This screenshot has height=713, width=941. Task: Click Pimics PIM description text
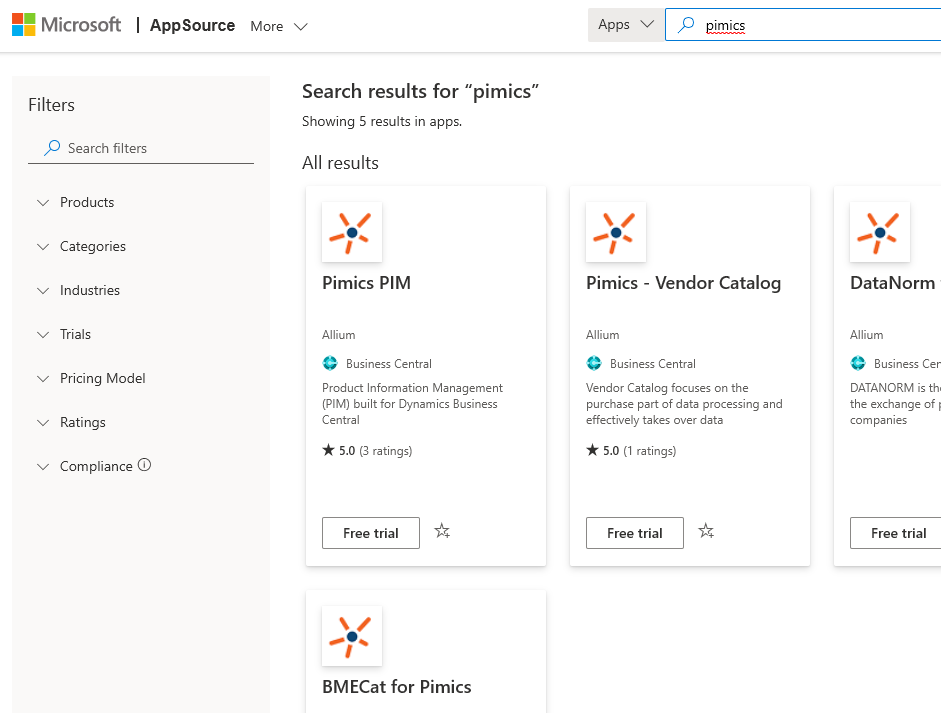(413, 404)
